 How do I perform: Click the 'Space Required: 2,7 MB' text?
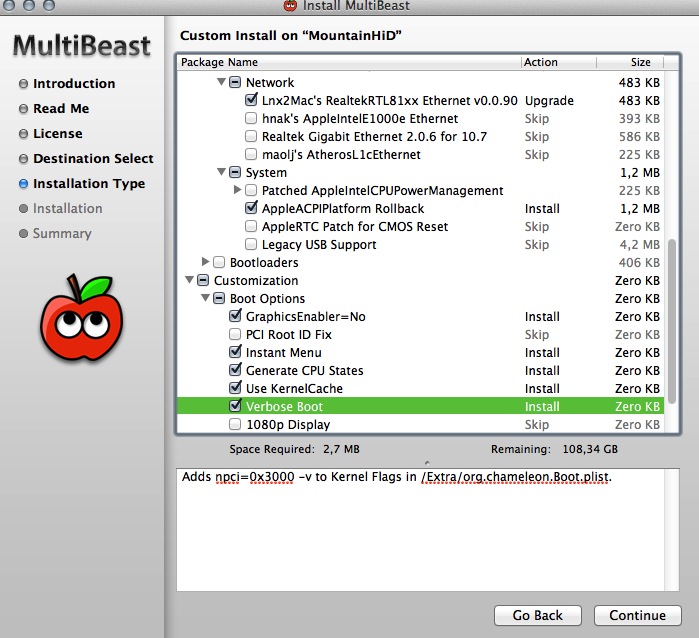(x=294, y=449)
